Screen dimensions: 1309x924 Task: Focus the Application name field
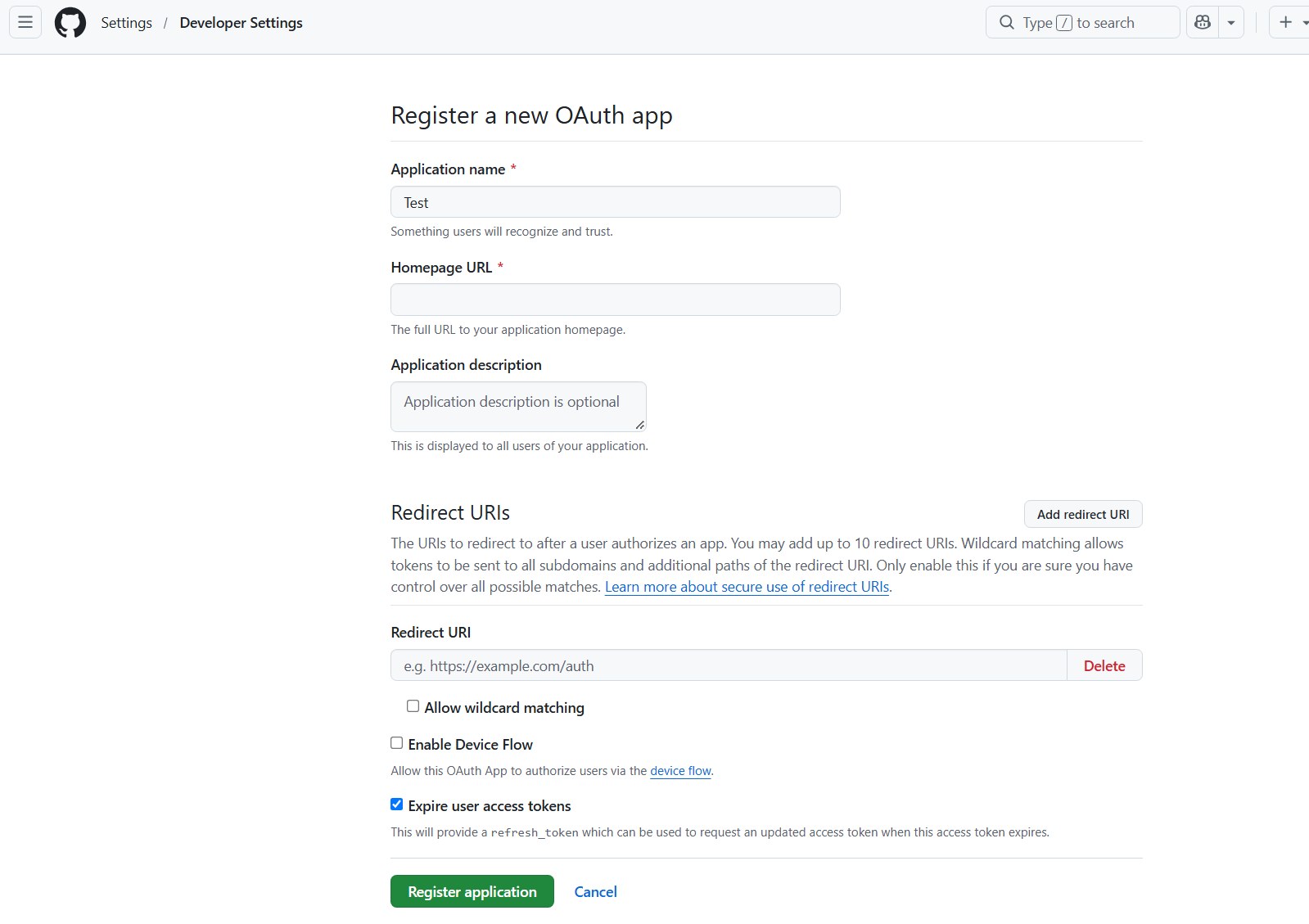coord(616,202)
